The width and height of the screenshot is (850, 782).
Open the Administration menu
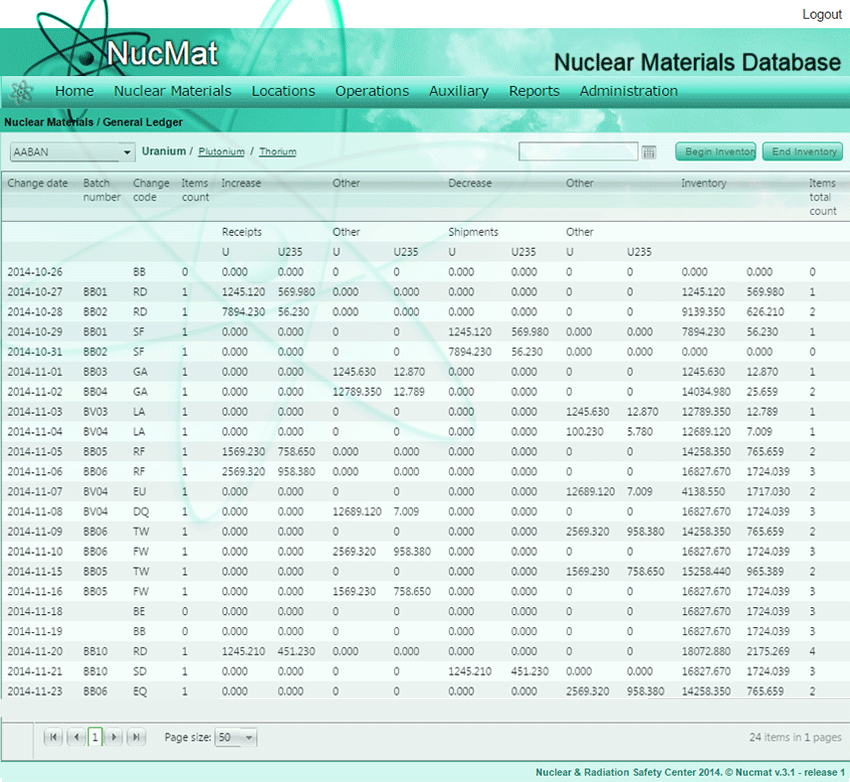(628, 91)
